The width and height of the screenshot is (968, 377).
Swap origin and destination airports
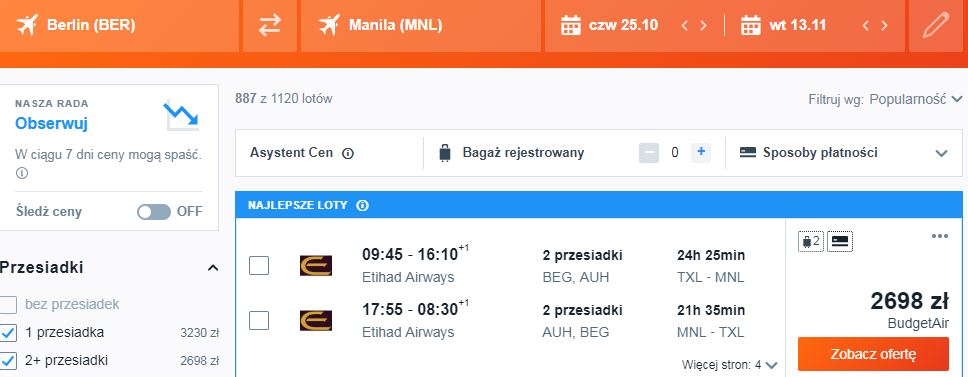pyautogui.click(x=270, y=26)
